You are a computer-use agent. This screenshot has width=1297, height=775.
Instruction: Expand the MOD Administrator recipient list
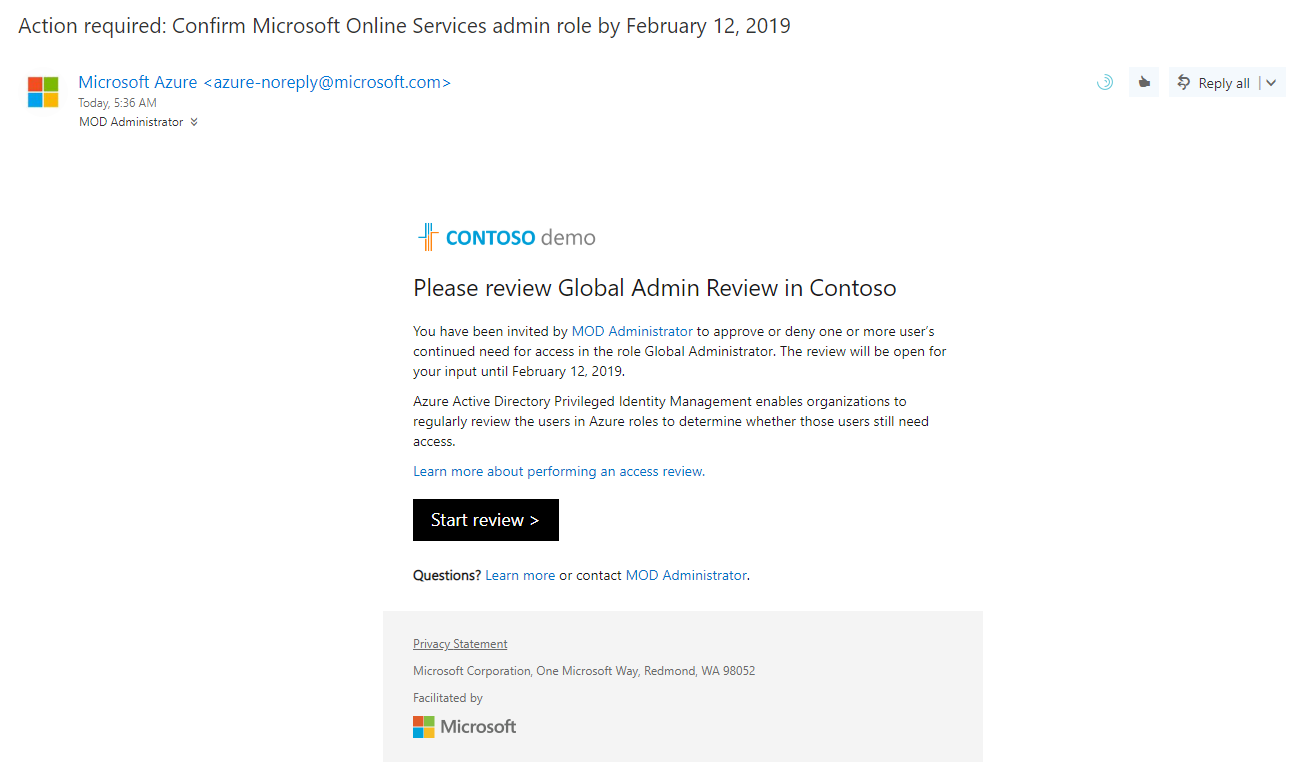point(194,122)
